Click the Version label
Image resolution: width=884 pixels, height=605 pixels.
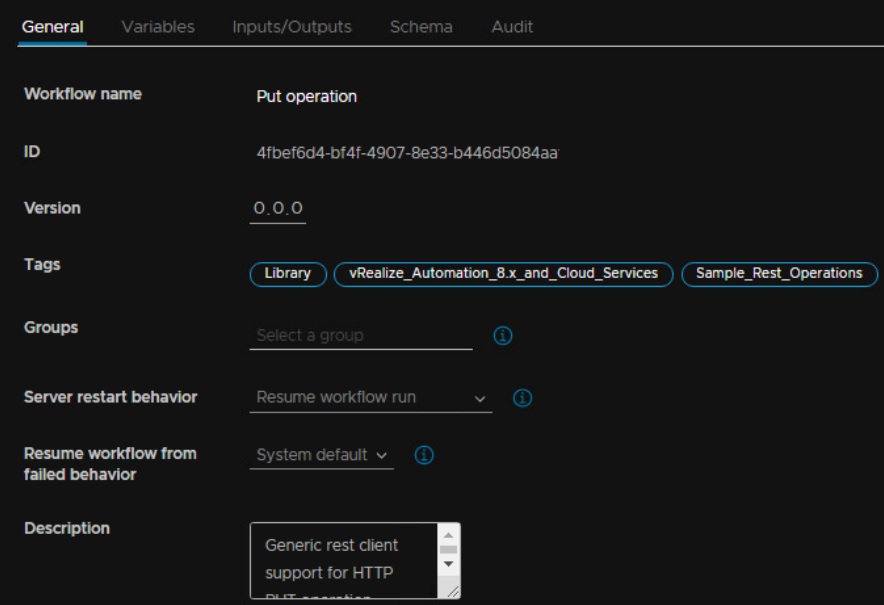click(52, 208)
